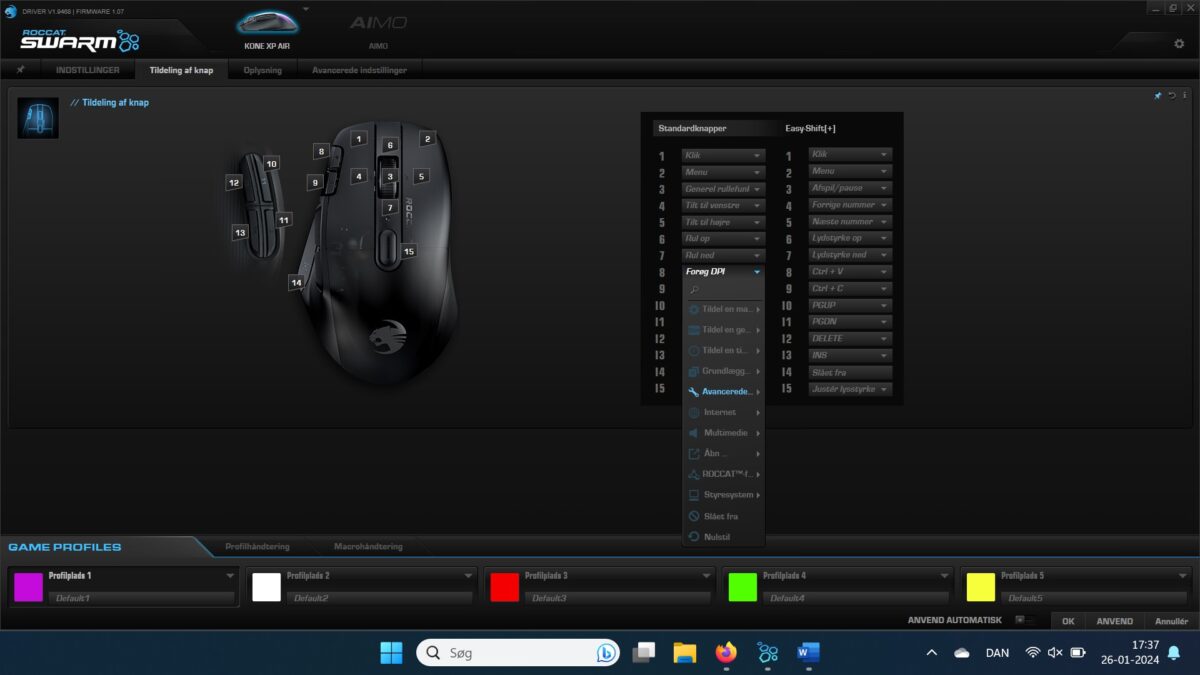Open Word from the taskbar
Screen dimensions: 1200x675
coord(808,653)
